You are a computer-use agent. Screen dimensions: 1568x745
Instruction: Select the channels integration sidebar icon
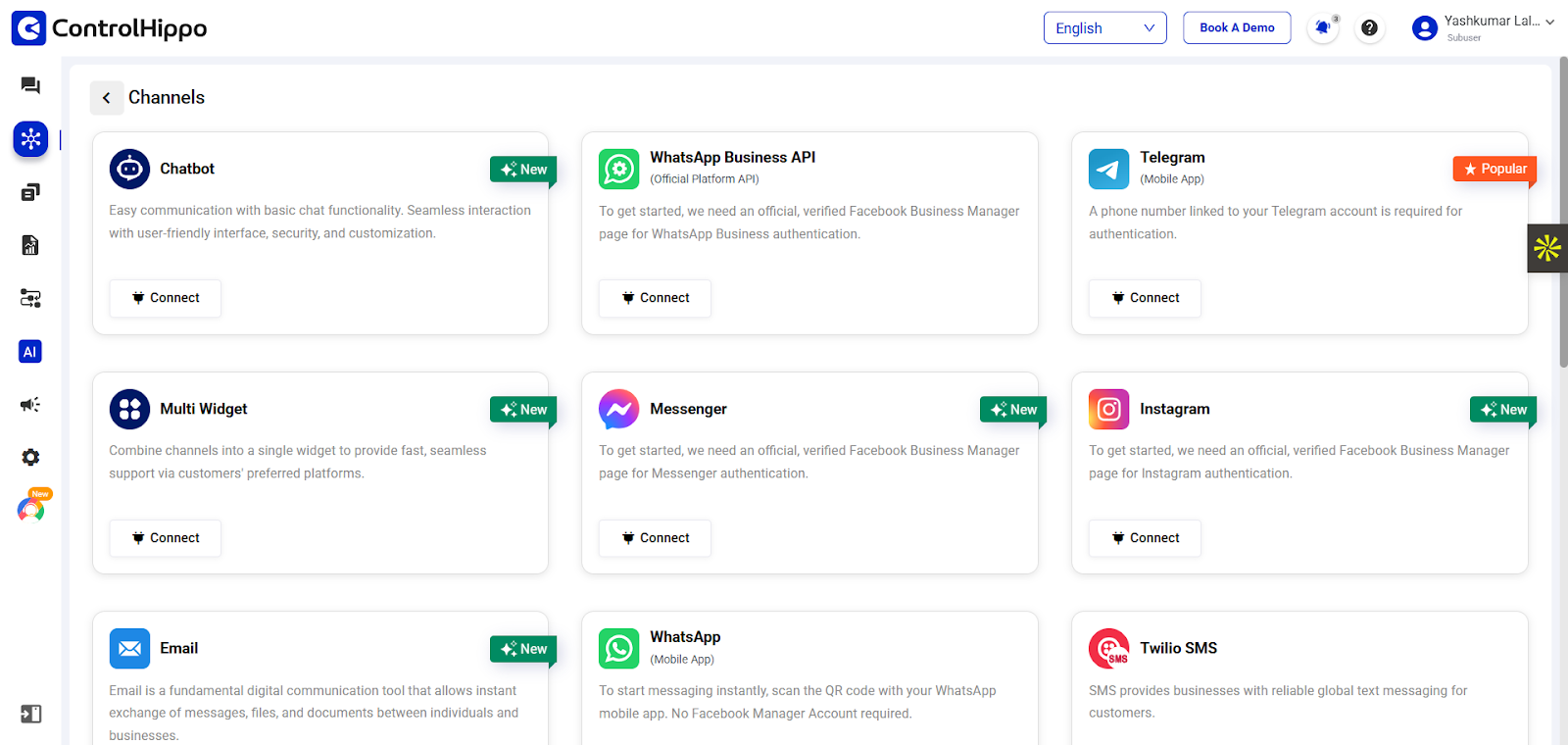pyautogui.click(x=30, y=139)
